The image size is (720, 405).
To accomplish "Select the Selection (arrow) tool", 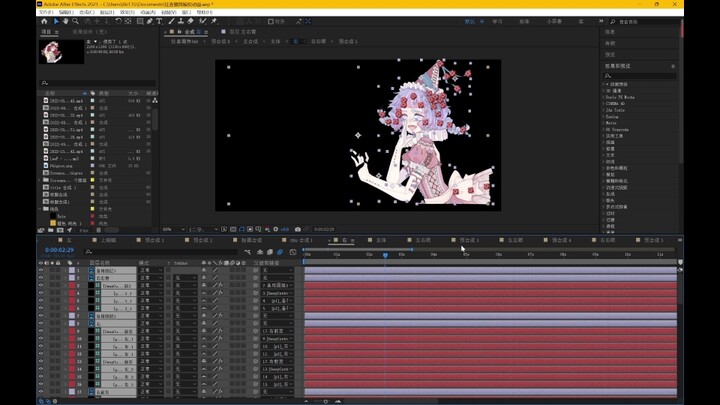I will (56, 21).
